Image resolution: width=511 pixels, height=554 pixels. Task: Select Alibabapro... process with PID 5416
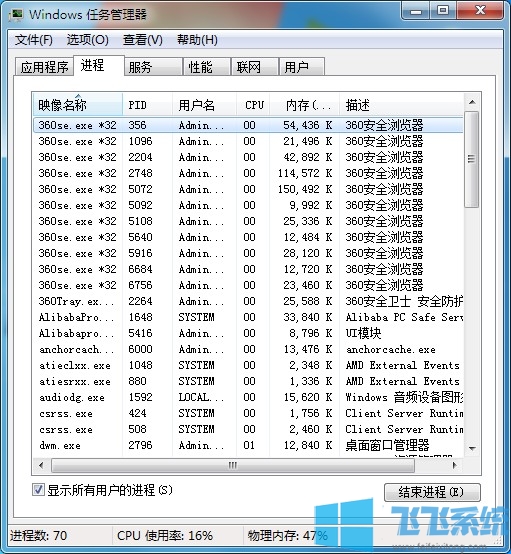[248, 333]
